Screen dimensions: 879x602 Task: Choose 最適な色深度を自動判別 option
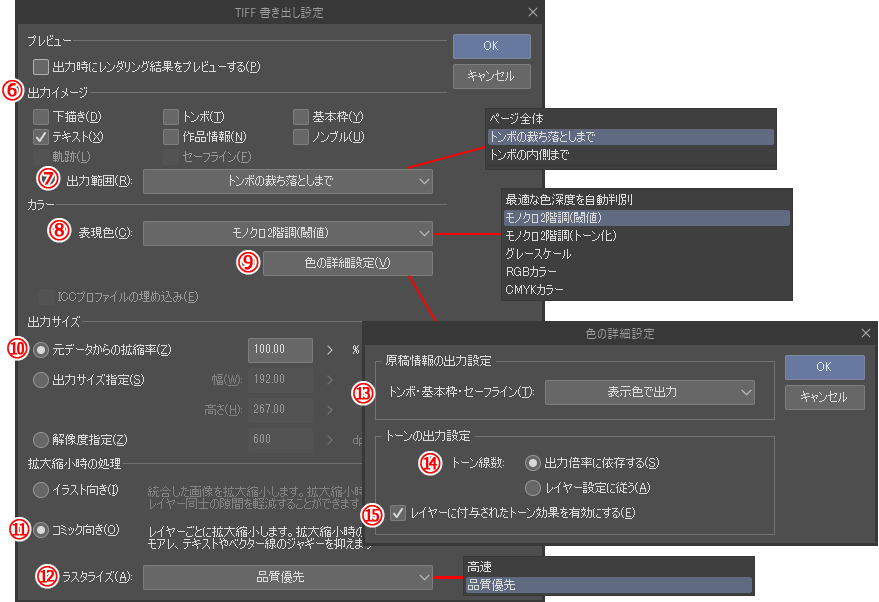coord(646,200)
